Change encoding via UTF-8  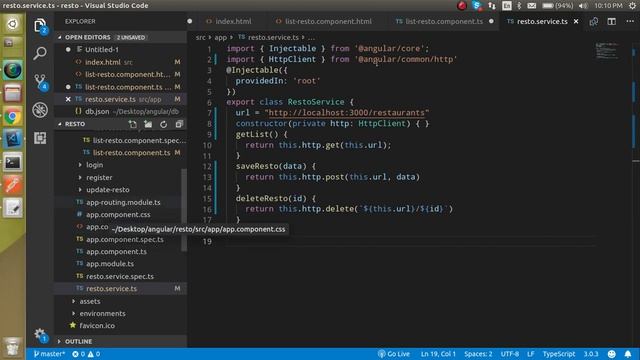[x=510, y=354]
